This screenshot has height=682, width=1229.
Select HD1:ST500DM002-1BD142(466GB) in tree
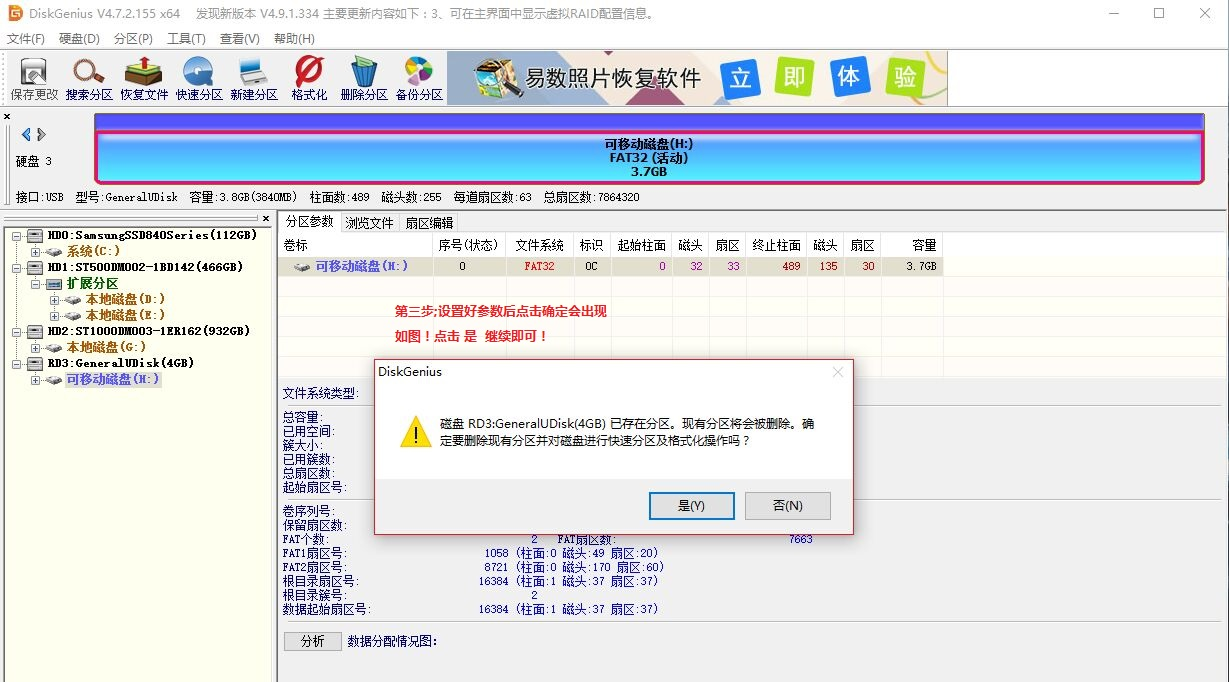145,268
